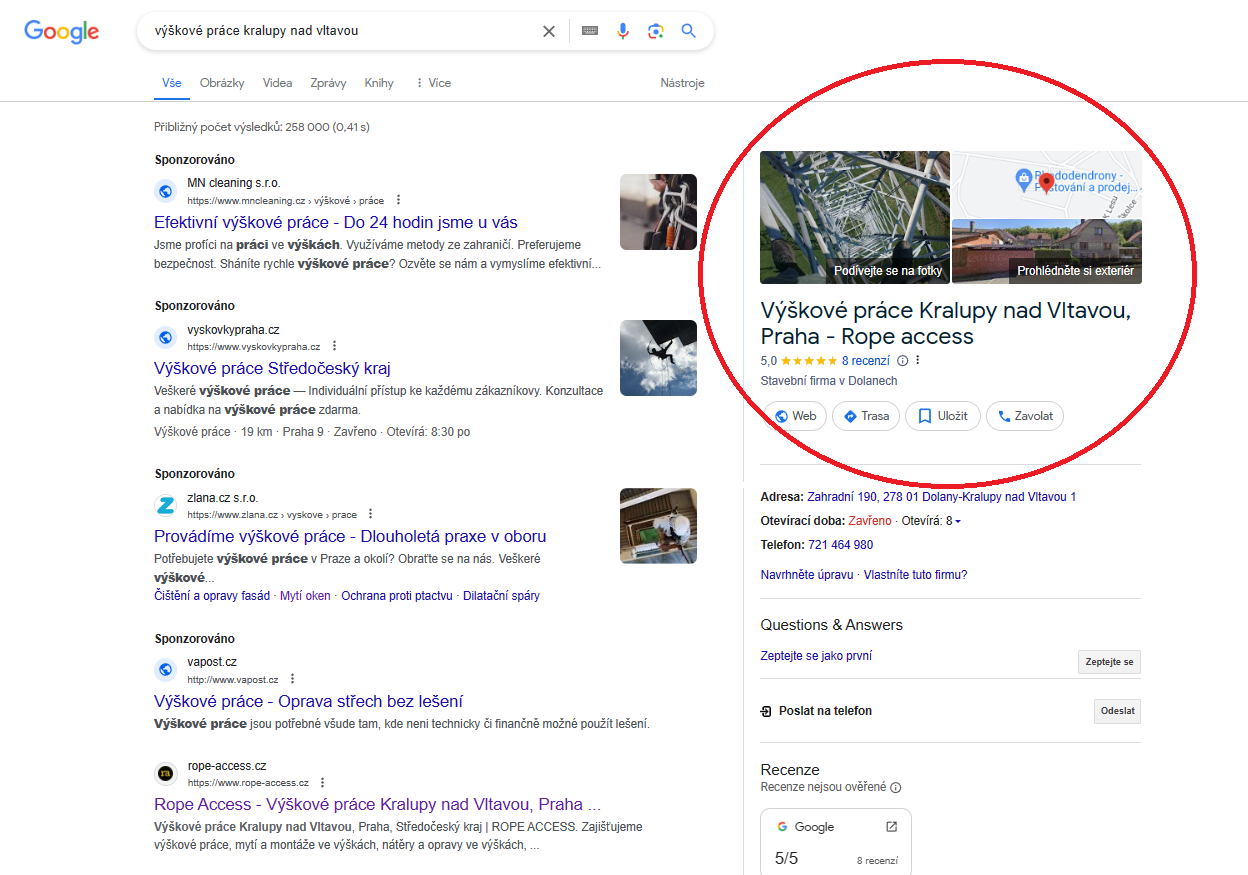Open Efektivní výškové práce ad link
Viewport: 1248px width, 875px height.
336,222
